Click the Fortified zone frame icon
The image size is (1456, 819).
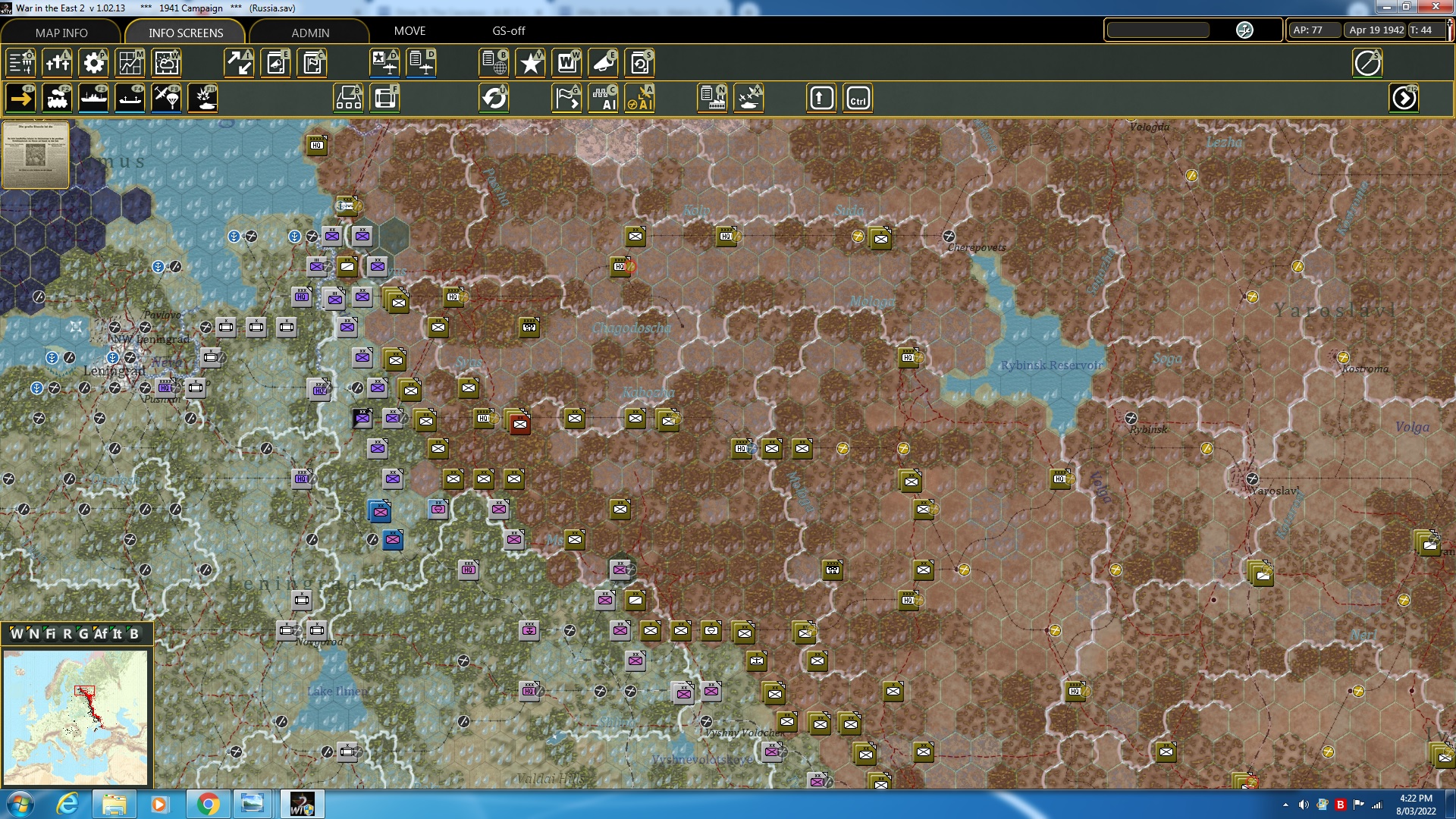click(x=384, y=99)
